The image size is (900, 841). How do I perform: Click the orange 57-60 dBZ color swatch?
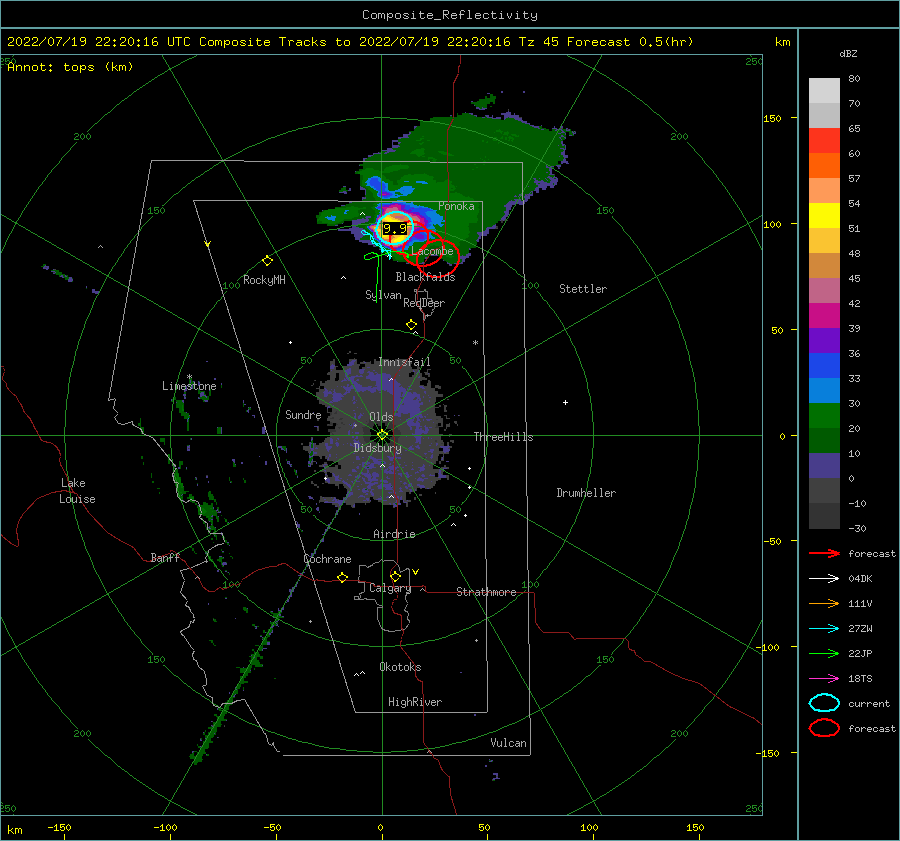point(824,166)
